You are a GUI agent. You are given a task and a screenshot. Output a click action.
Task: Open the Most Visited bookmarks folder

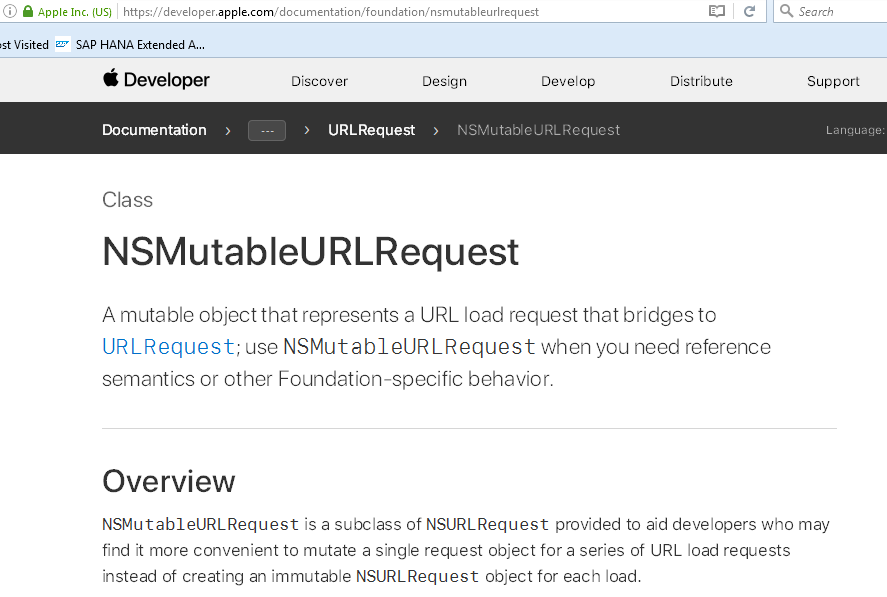click(x=24, y=45)
